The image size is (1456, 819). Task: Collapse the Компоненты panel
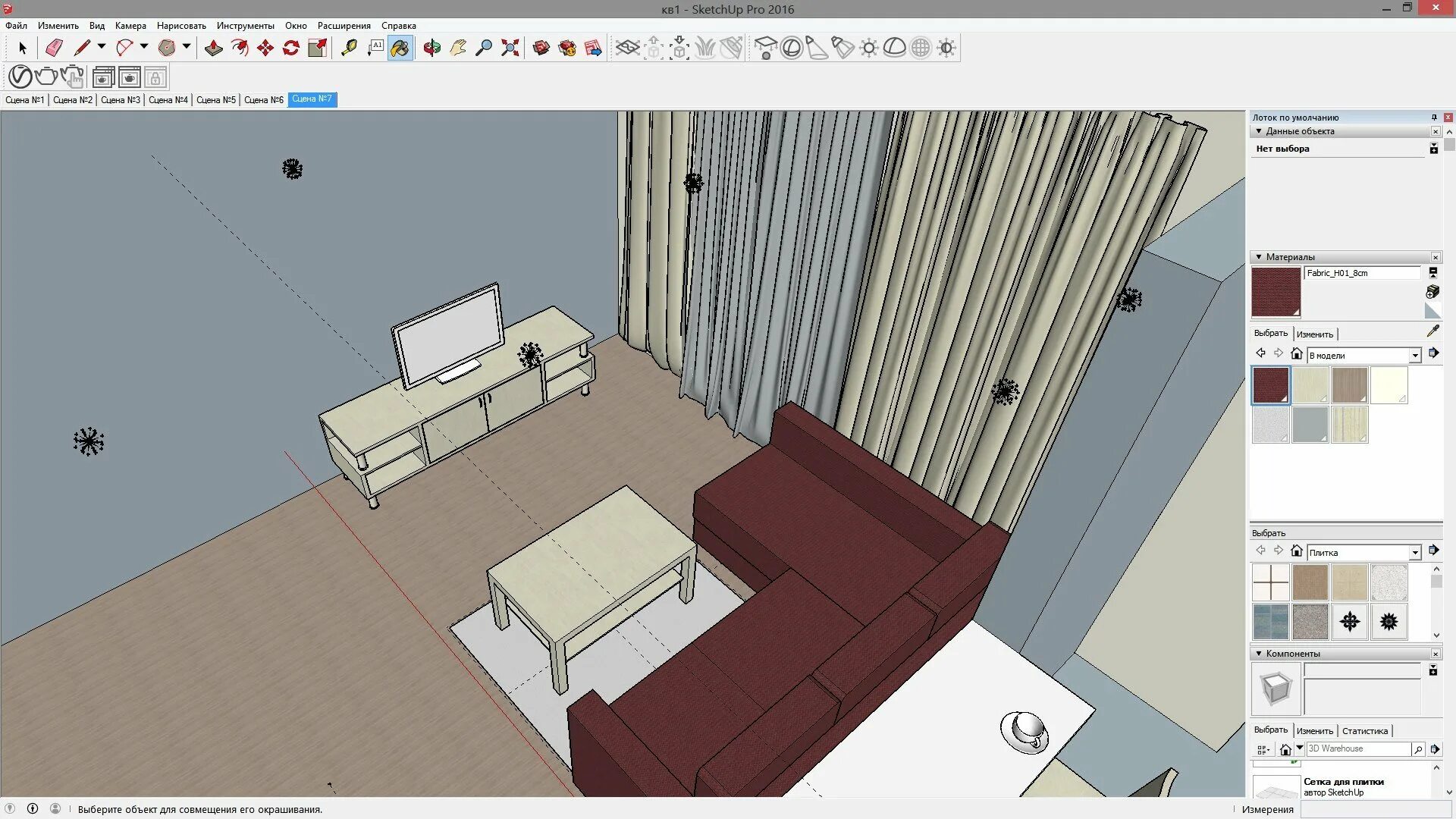coord(1259,654)
